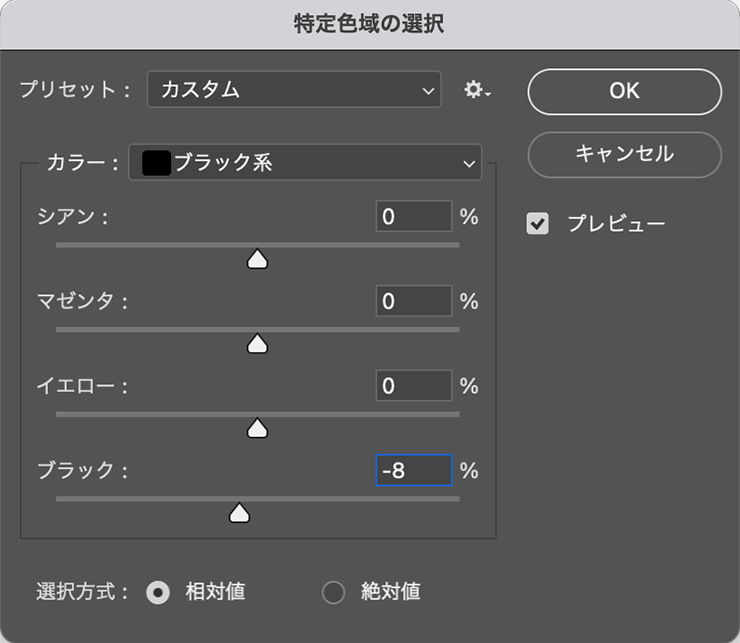Confirm with the OK button
This screenshot has height=643, width=740.
pos(624,92)
